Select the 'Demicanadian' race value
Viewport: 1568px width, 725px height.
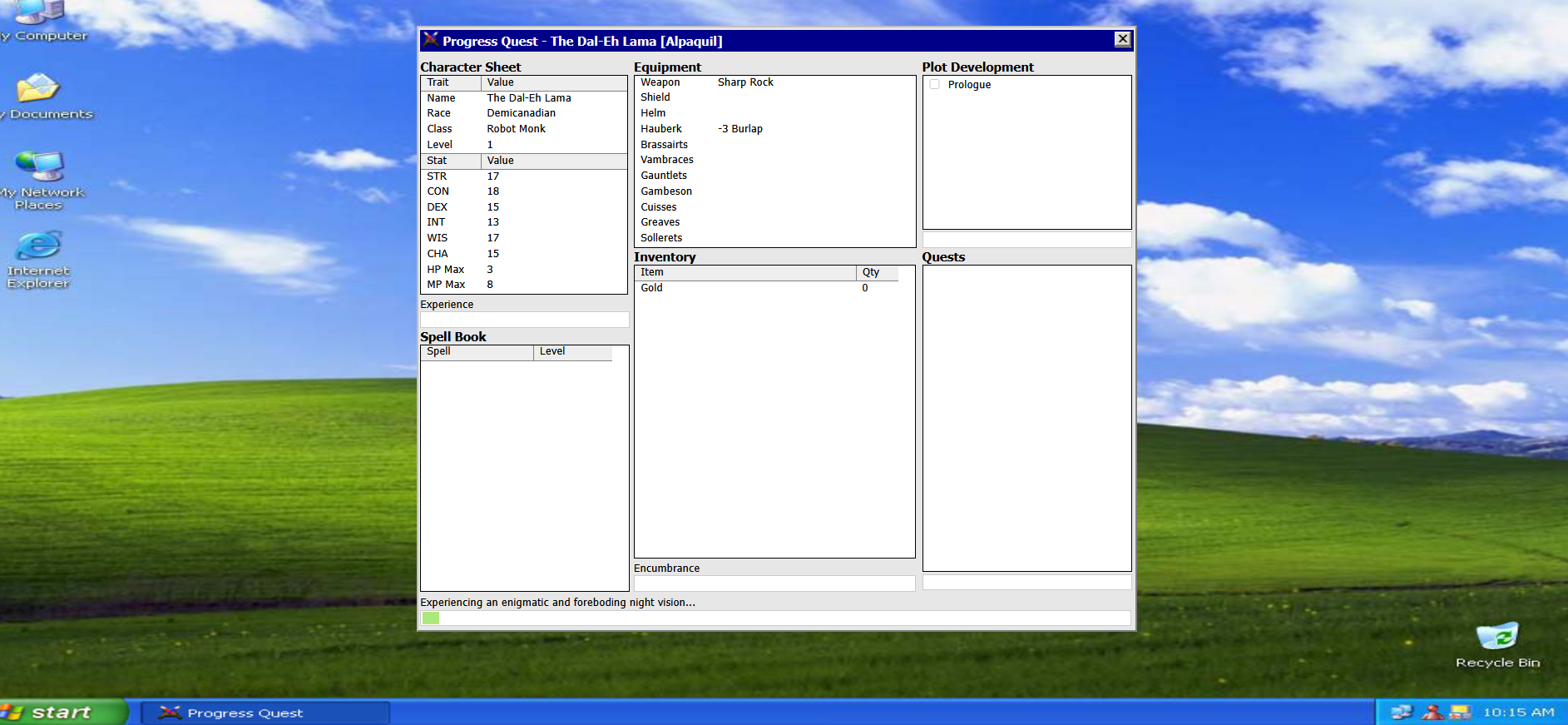(522, 113)
